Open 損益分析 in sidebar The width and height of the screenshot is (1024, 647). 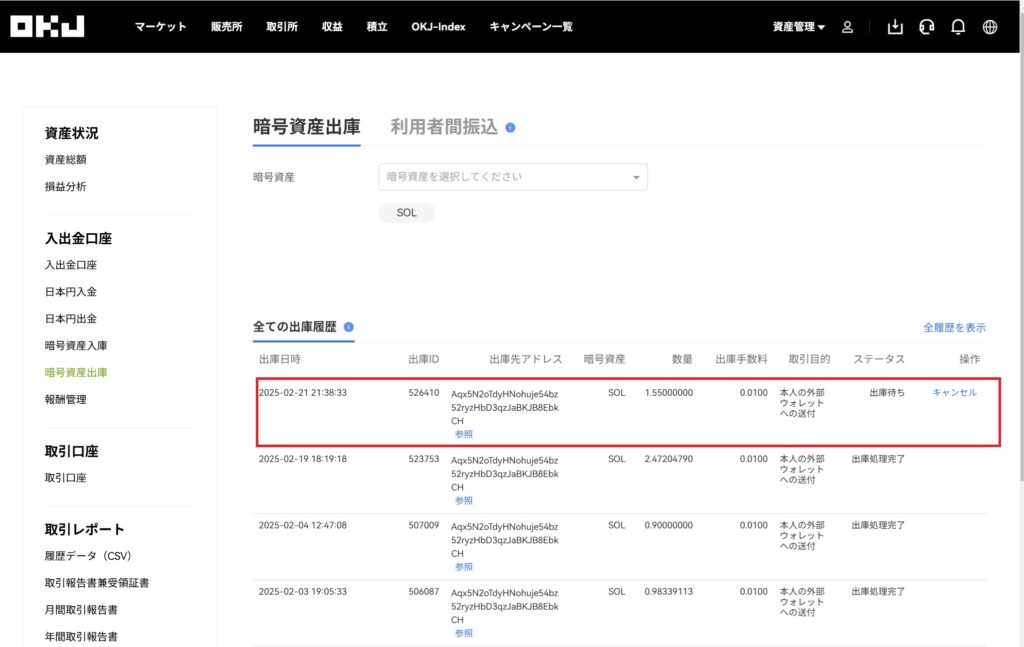click(65, 187)
